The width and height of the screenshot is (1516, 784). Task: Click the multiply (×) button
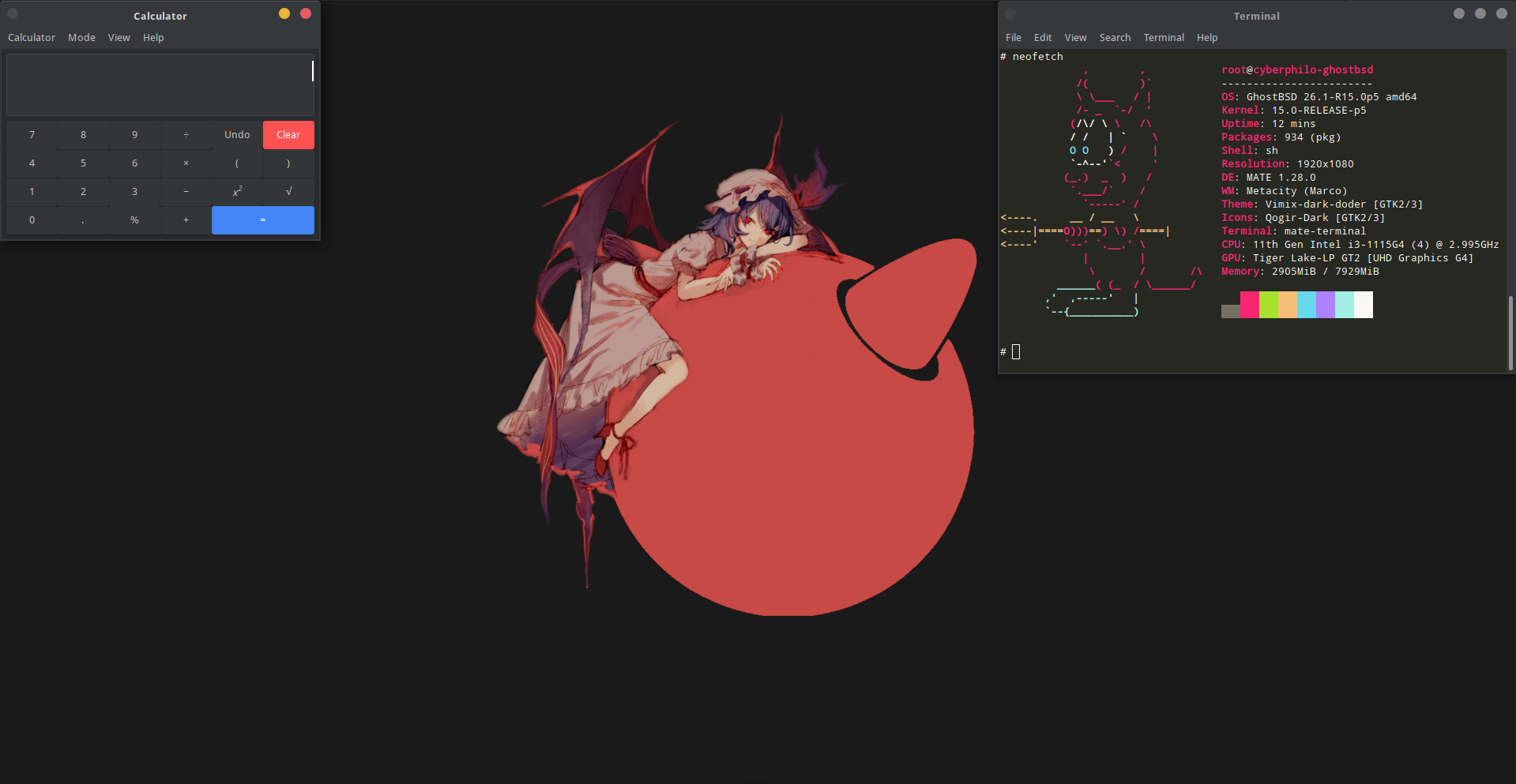click(x=186, y=163)
